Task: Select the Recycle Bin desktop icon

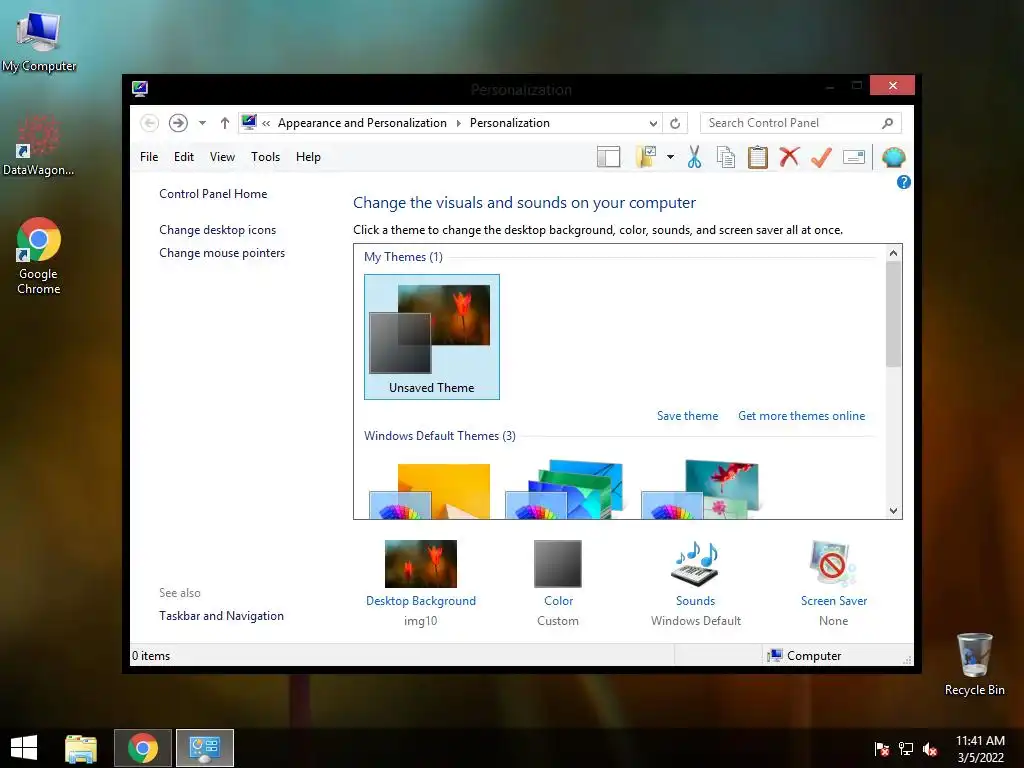Action: pos(974,664)
